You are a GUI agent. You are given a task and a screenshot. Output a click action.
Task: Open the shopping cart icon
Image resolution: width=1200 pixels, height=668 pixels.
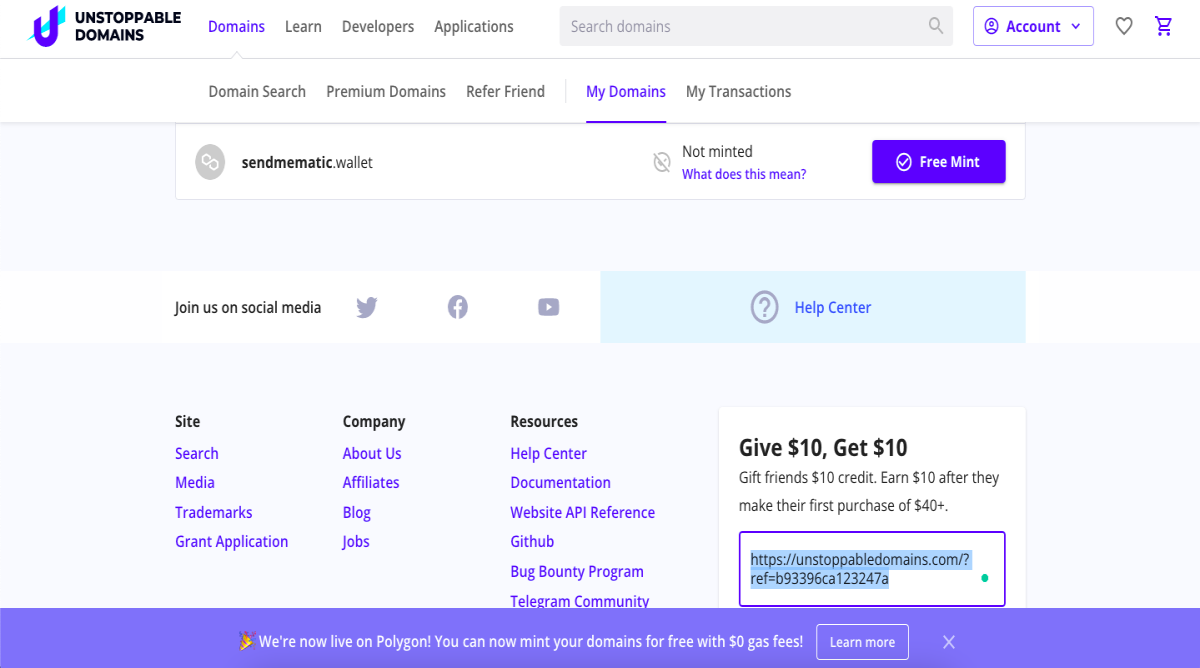1164,26
